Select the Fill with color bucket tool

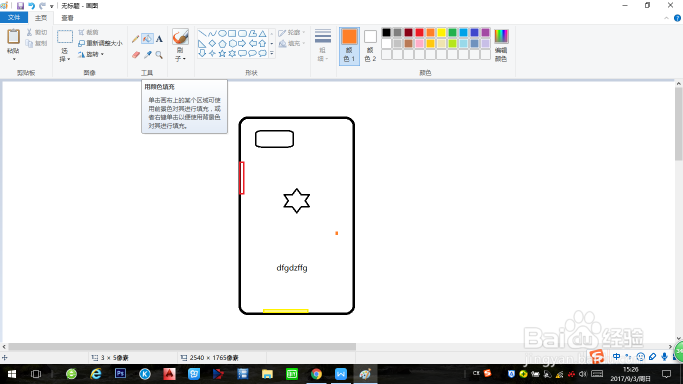pos(147,39)
